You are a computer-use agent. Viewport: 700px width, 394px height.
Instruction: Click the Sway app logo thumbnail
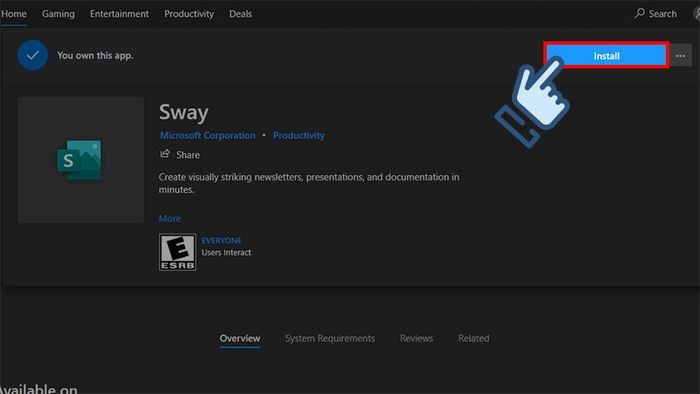pos(80,160)
